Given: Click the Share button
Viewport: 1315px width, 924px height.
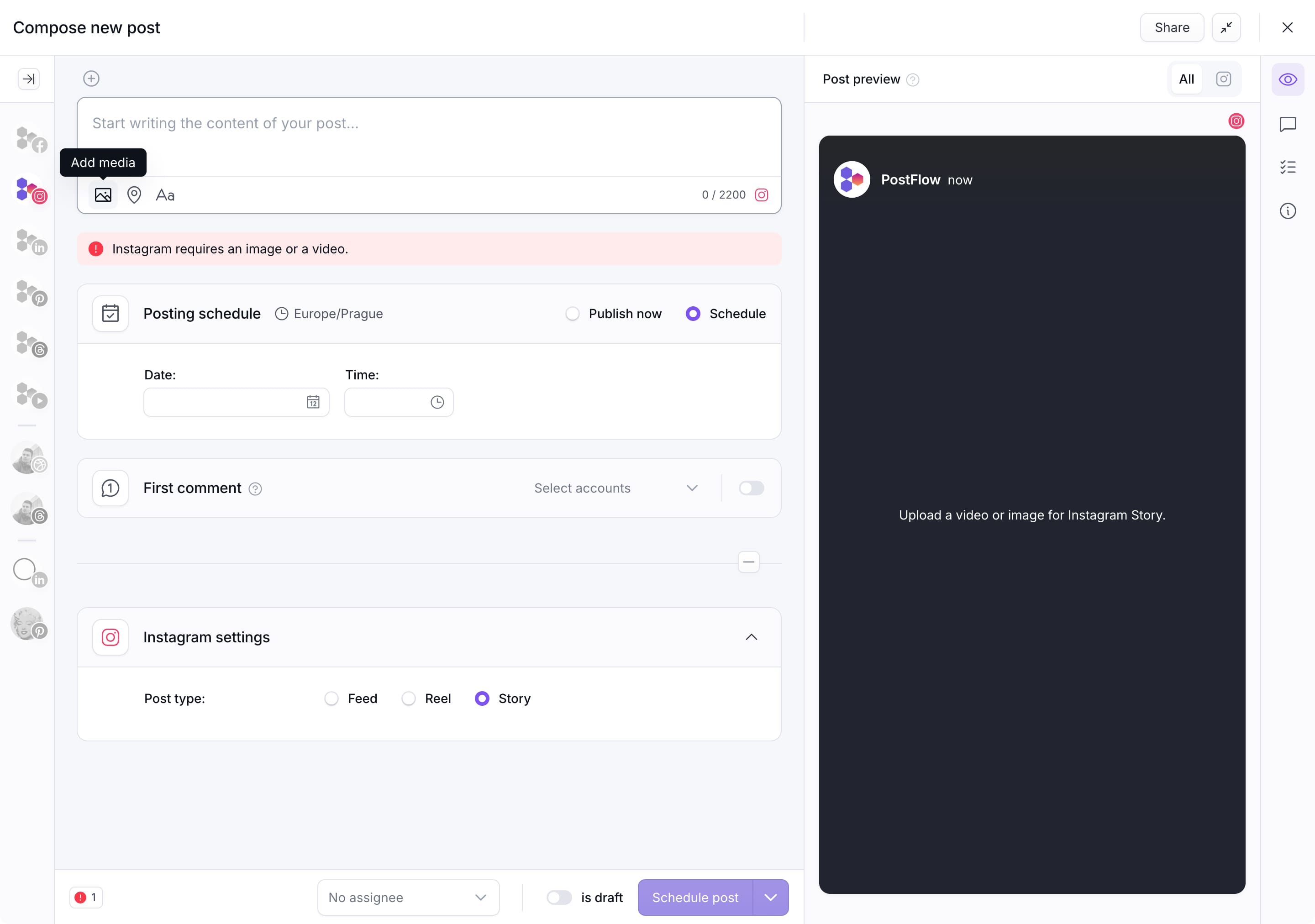Looking at the screenshot, I should (x=1171, y=27).
